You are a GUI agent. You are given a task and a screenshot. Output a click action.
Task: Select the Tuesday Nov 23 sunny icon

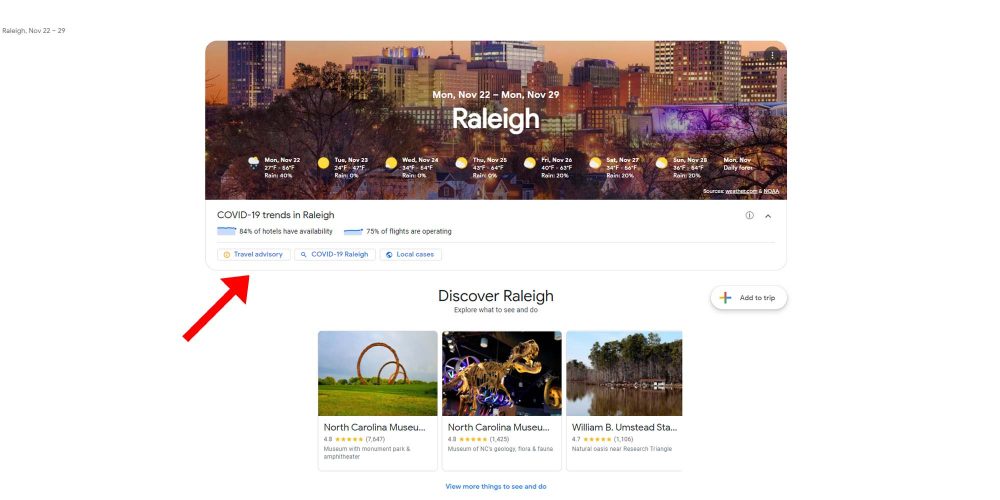coord(323,163)
